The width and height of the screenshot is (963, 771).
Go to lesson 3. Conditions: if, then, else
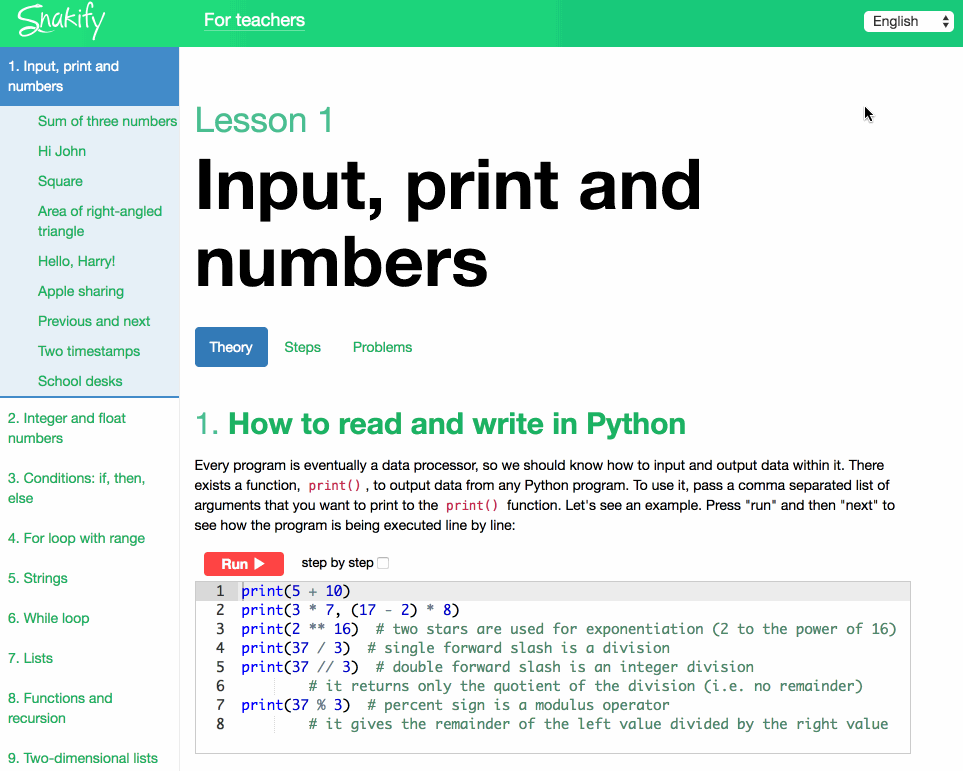77,488
